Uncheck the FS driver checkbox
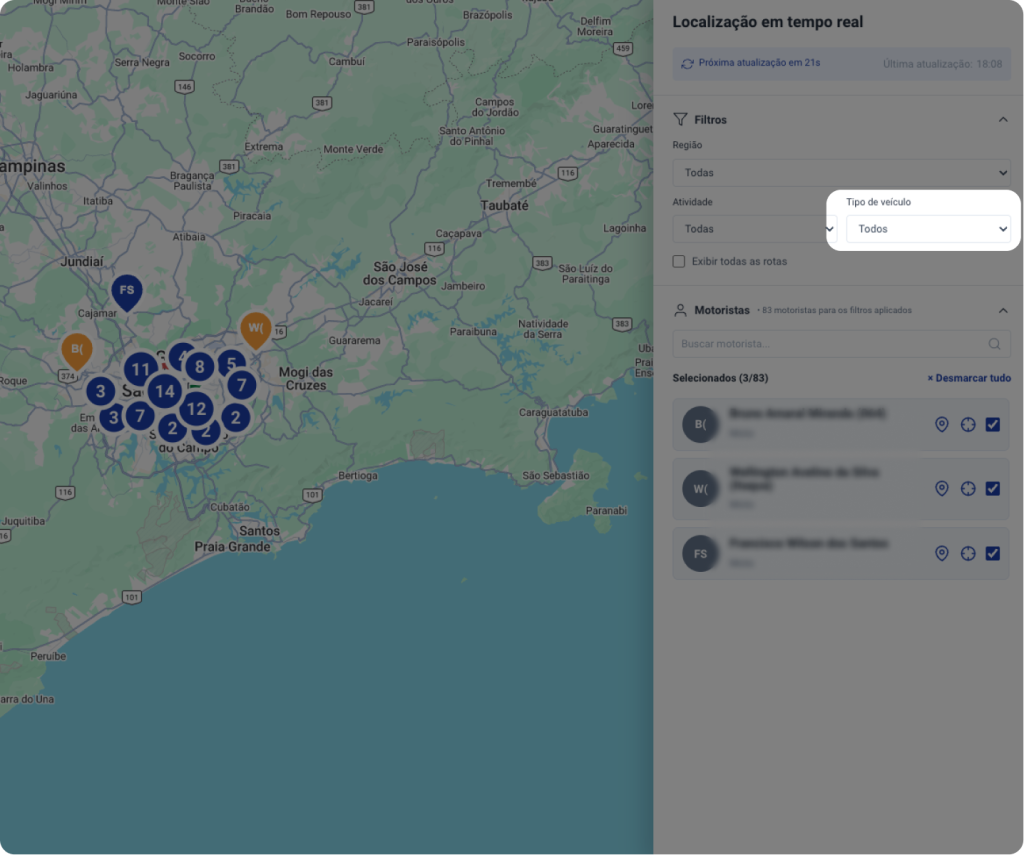Image resolution: width=1024 pixels, height=855 pixels. coord(993,553)
